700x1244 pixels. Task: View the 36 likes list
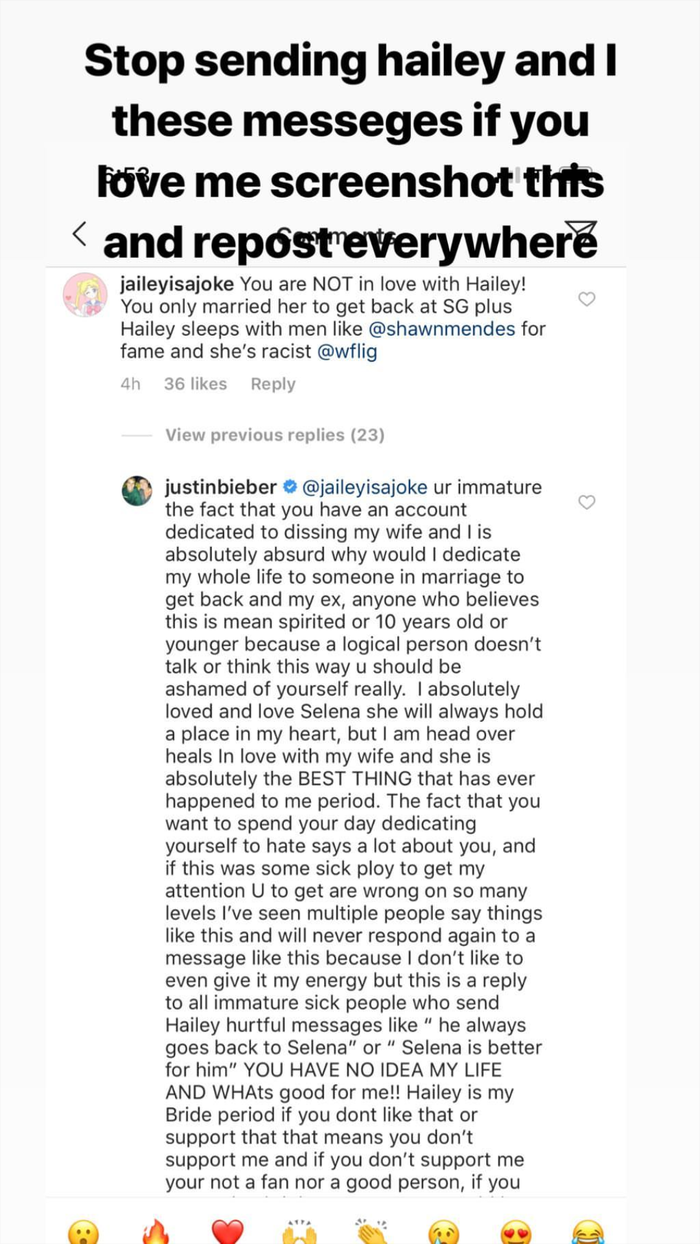pyautogui.click(x=195, y=384)
